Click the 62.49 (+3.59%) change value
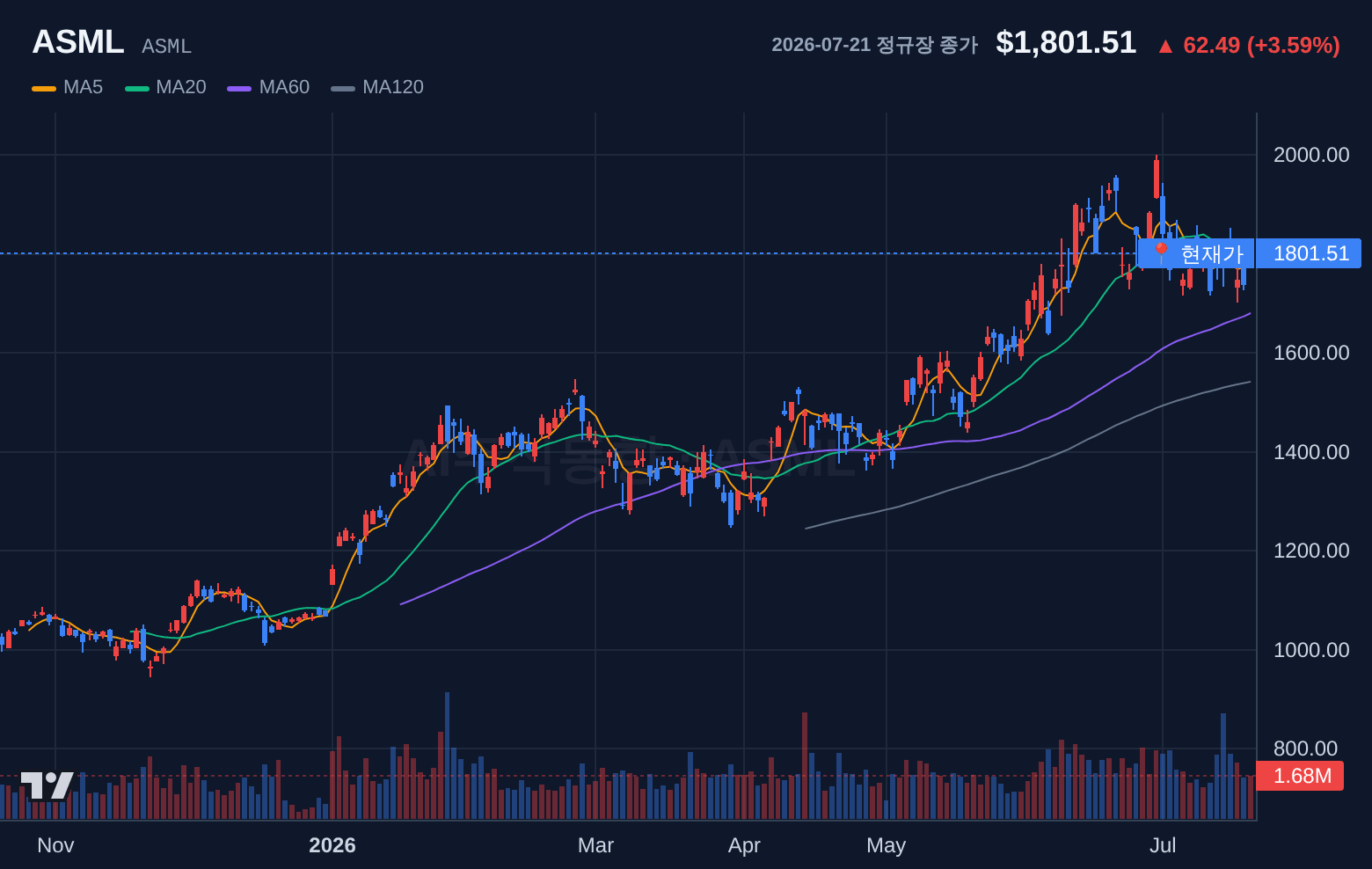1372x869 pixels. point(1261,45)
